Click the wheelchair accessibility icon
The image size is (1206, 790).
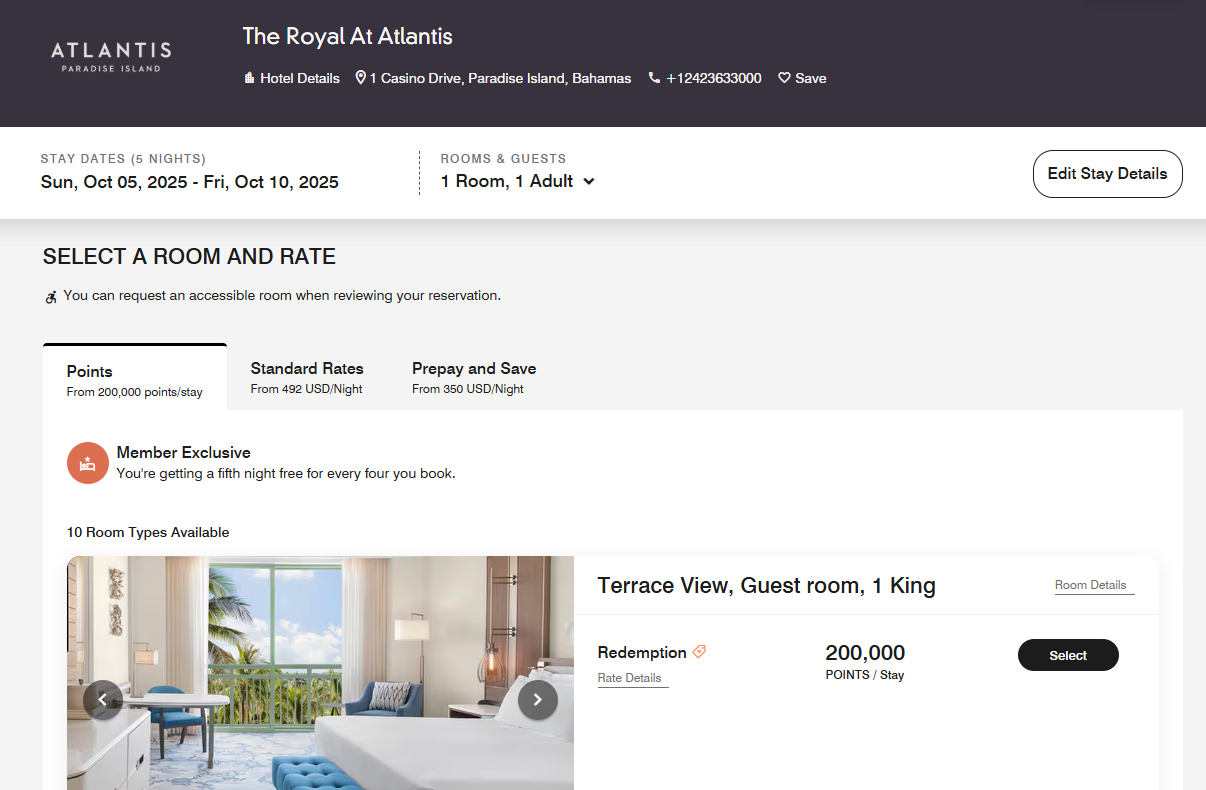[x=50, y=296]
